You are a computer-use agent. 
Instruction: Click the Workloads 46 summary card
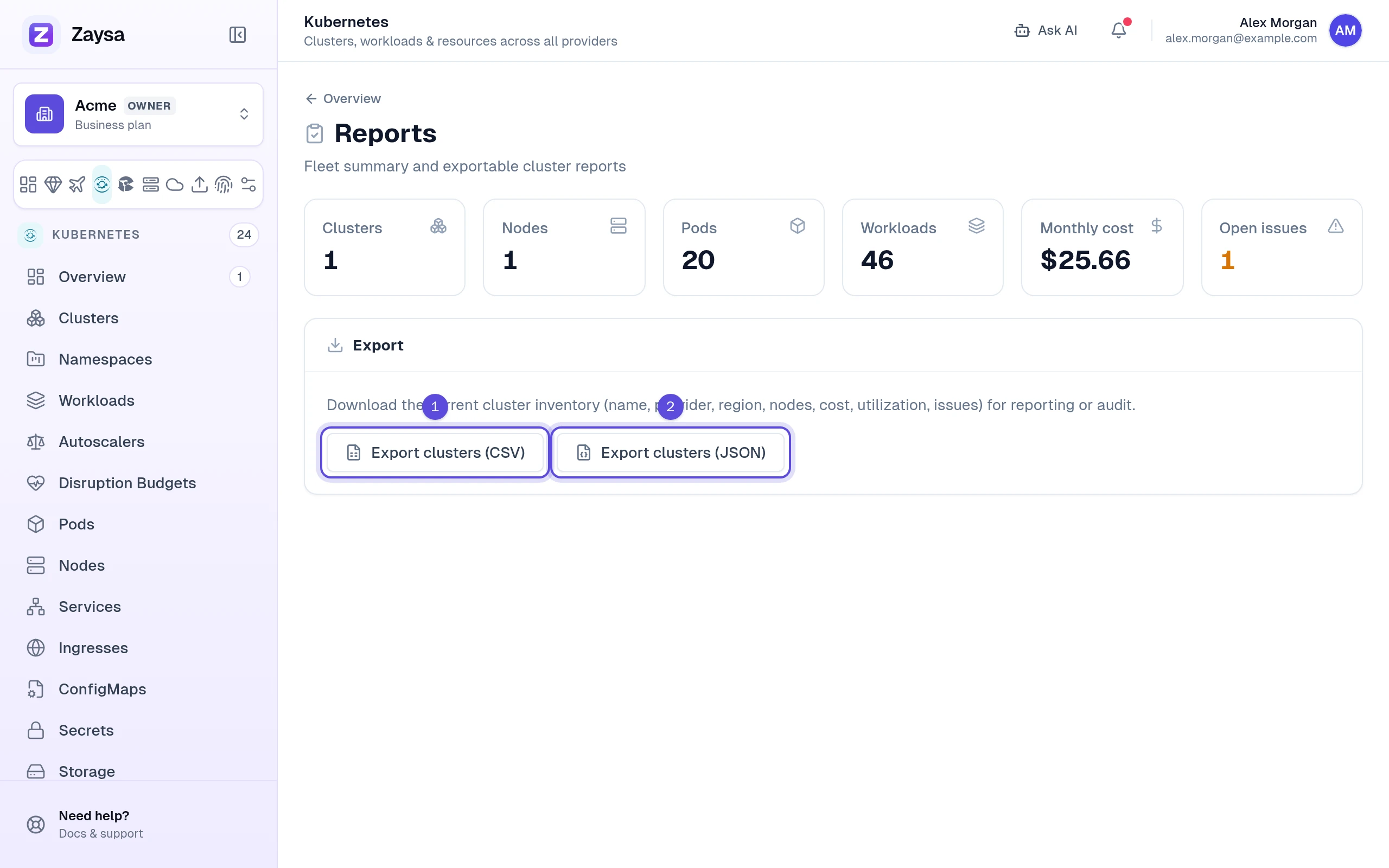pos(922,247)
